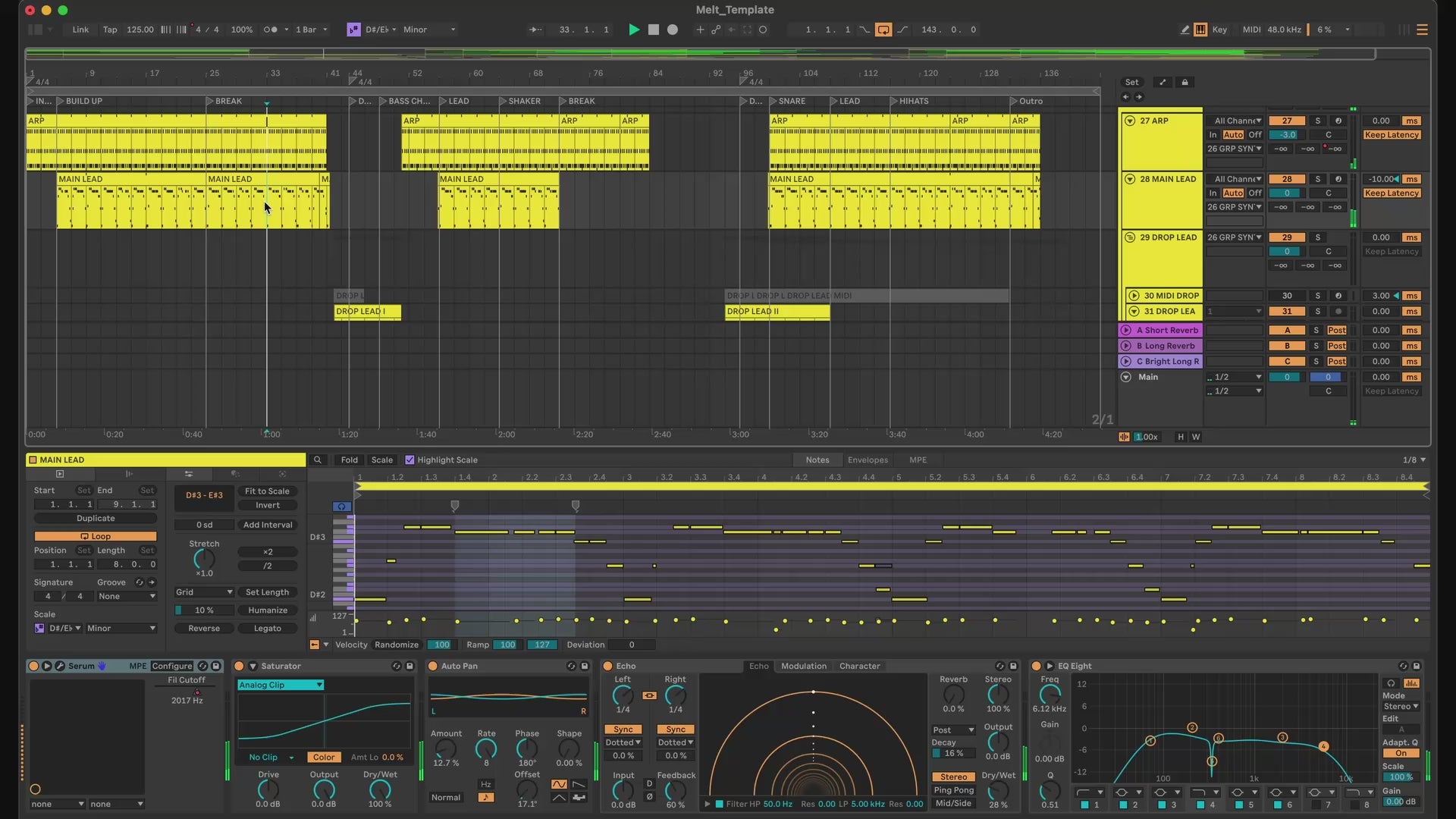Toggle the Highlight Scale checkbox
Viewport: 1456px width, 819px height.
(410, 460)
